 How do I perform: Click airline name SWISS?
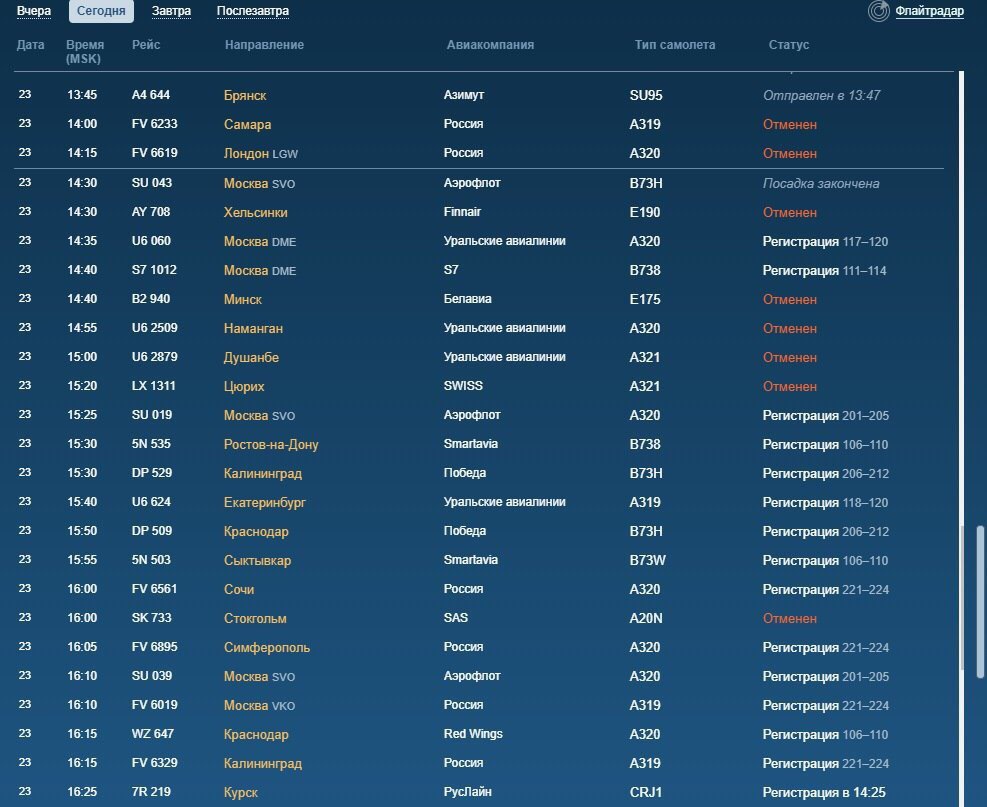463,385
